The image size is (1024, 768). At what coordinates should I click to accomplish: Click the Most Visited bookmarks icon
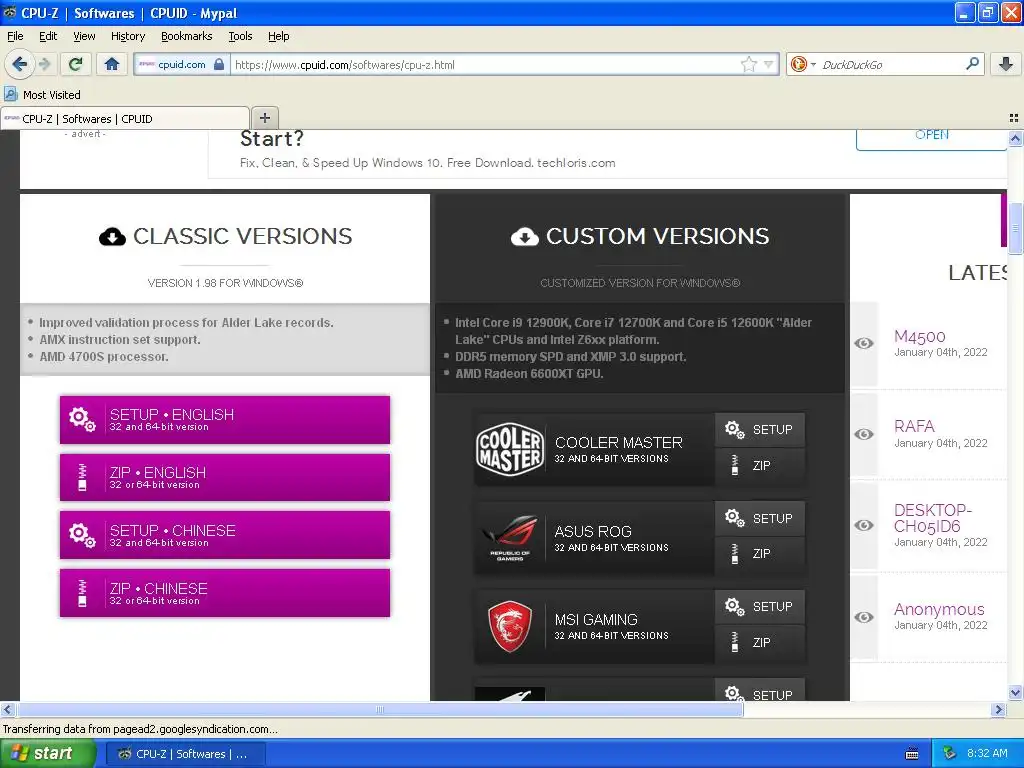coord(10,94)
